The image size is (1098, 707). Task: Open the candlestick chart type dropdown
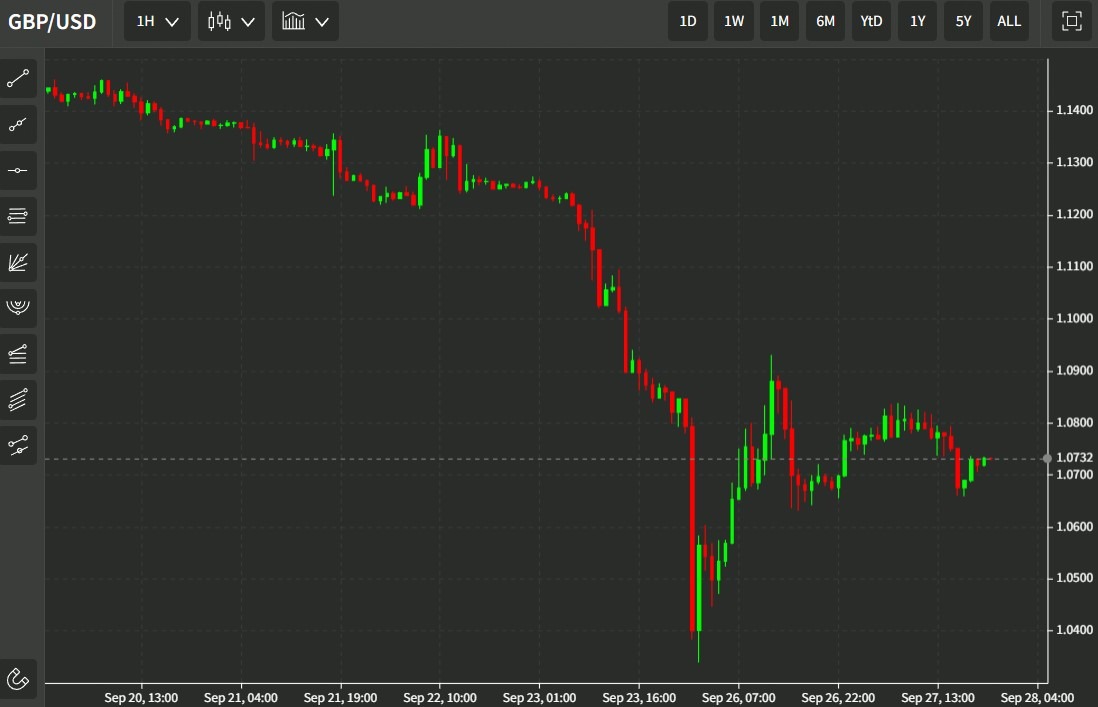[x=231, y=21]
